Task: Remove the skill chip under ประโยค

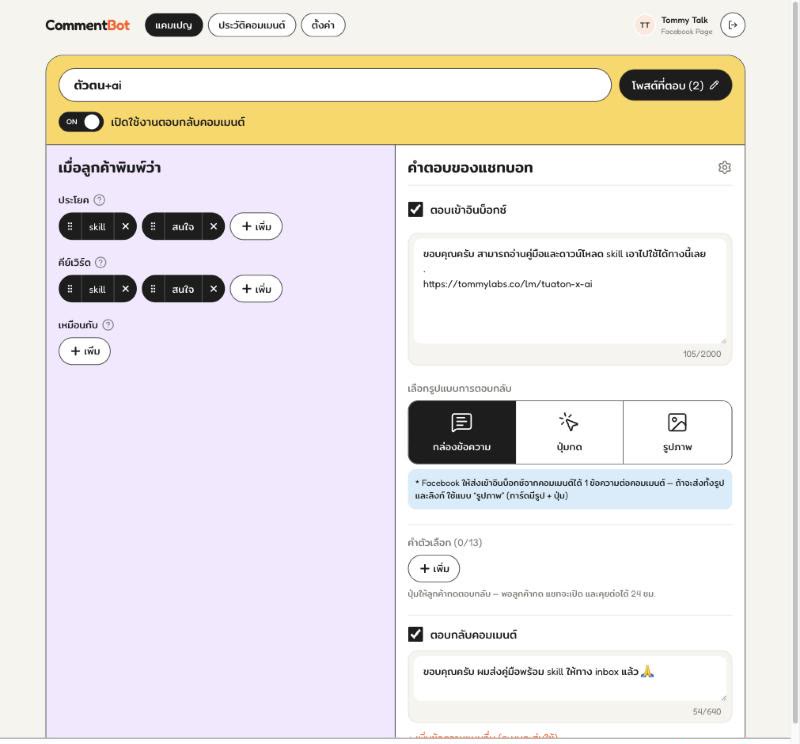Action: pyautogui.click(x=126, y=227)
